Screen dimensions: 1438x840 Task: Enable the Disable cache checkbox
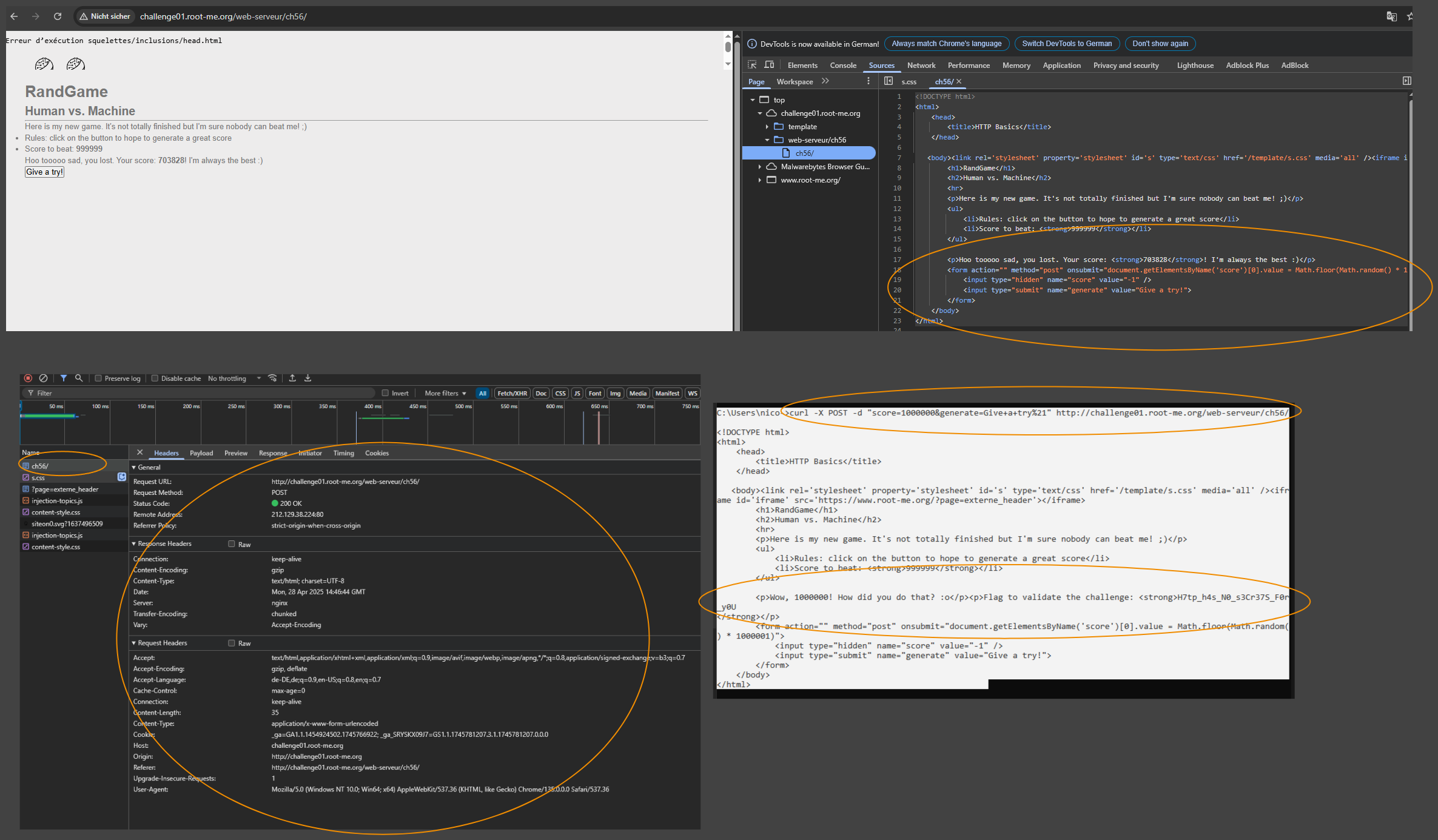(155, 378)
